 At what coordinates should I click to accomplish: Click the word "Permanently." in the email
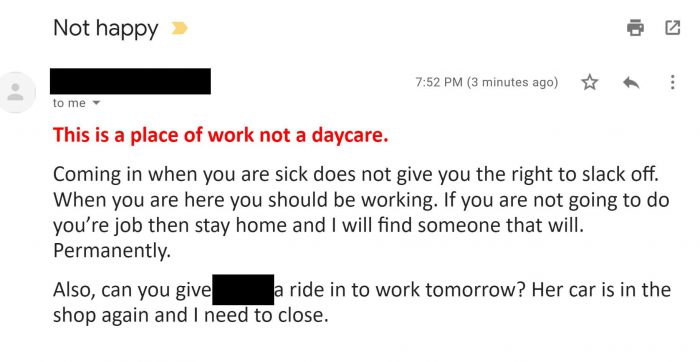[112, 251]
